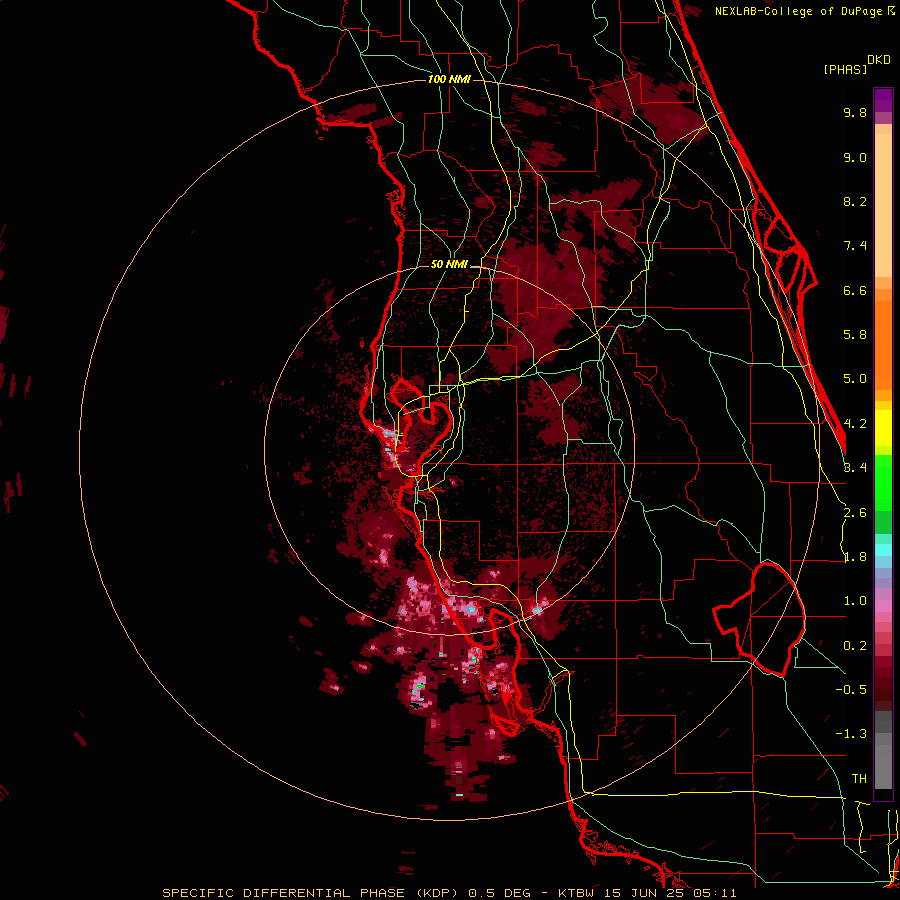Click the red Lake Okeechobee outline

click(759, 619)
